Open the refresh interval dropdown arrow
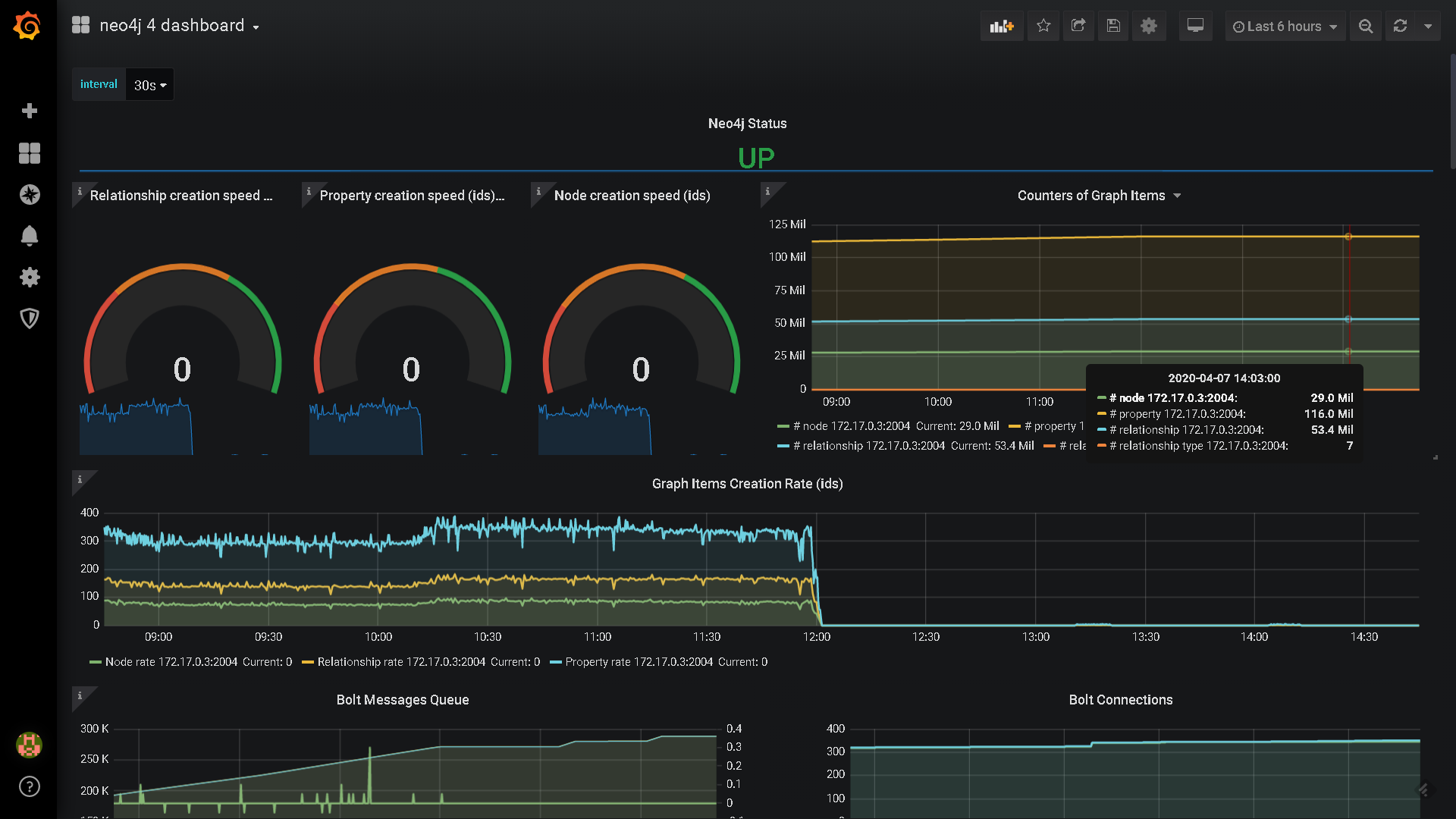The image size is (1456, 819). coord(1428,27)
